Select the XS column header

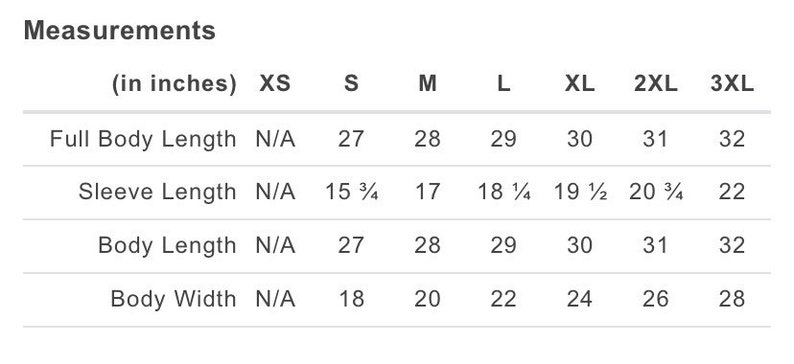point(275,84)
